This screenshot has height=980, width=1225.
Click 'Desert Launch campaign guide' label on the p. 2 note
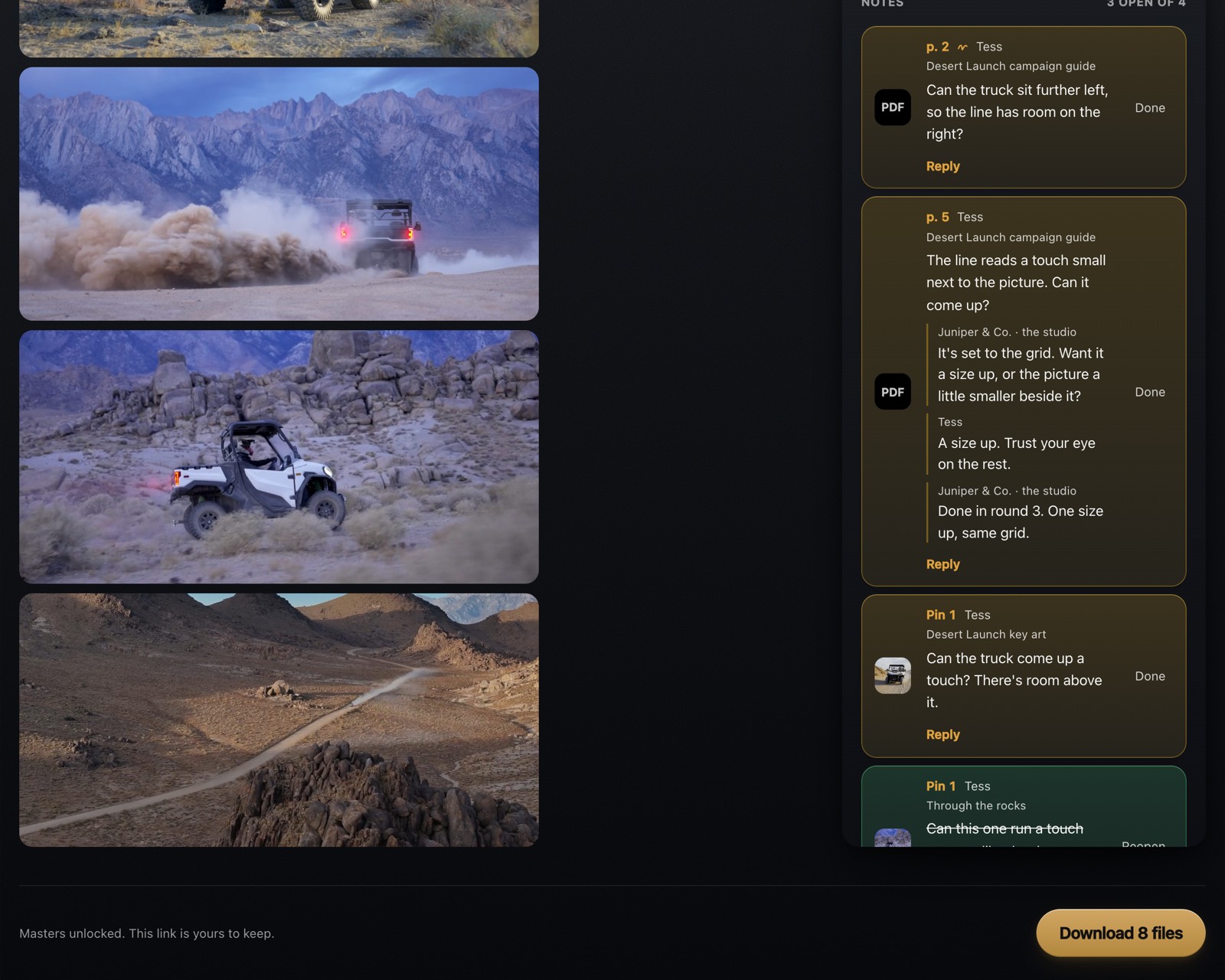pyautogui.click(x=1011, y=67)
